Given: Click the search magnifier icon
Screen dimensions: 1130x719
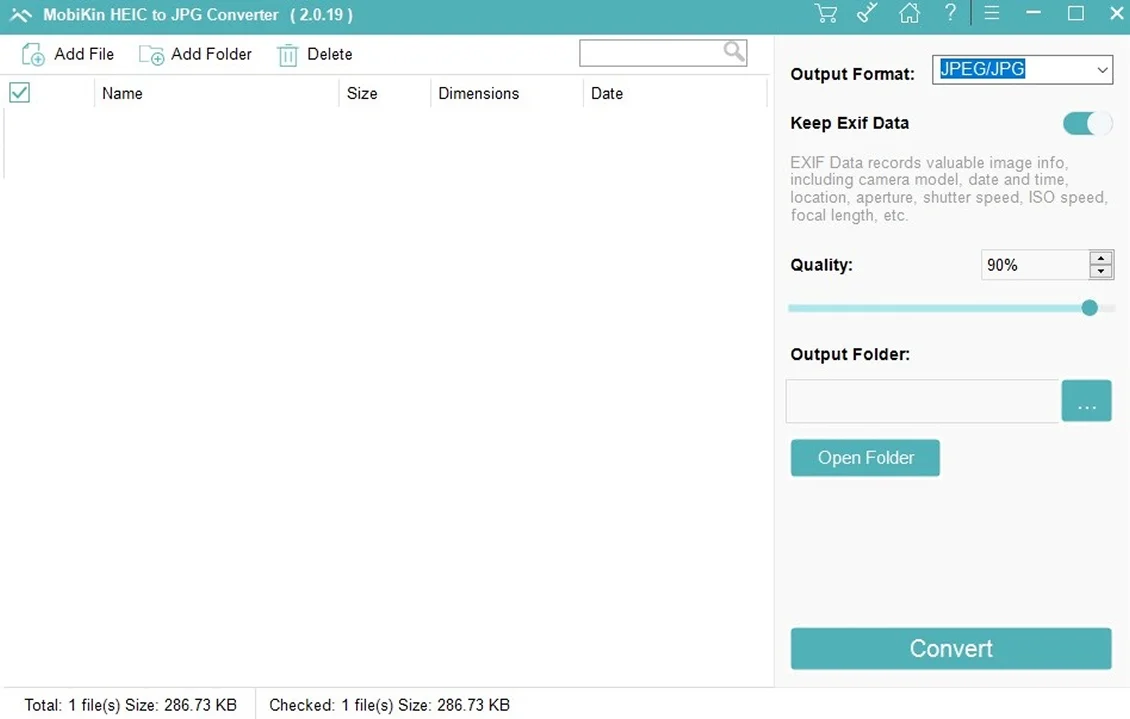Looking at the screenshot, I should pyautogui.click(x=734, y=52).
